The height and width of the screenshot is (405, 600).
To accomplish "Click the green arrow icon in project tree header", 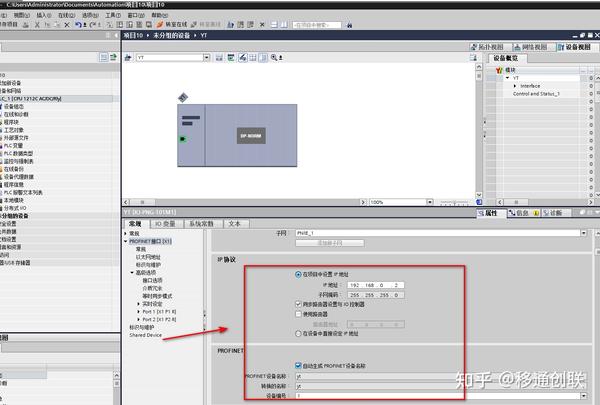I will click(113, 57).
